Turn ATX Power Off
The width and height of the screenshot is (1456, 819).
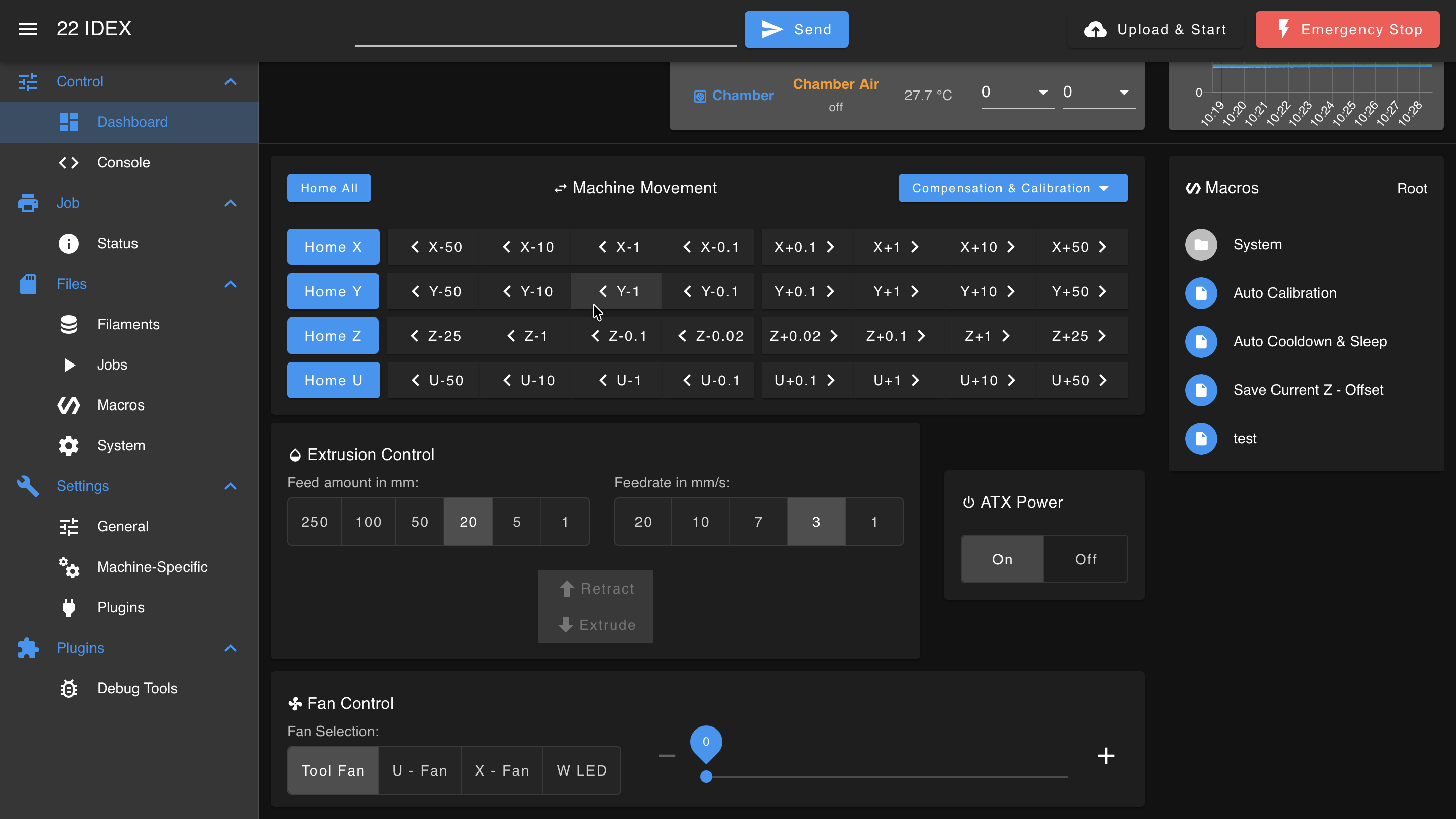[1086, 560]
